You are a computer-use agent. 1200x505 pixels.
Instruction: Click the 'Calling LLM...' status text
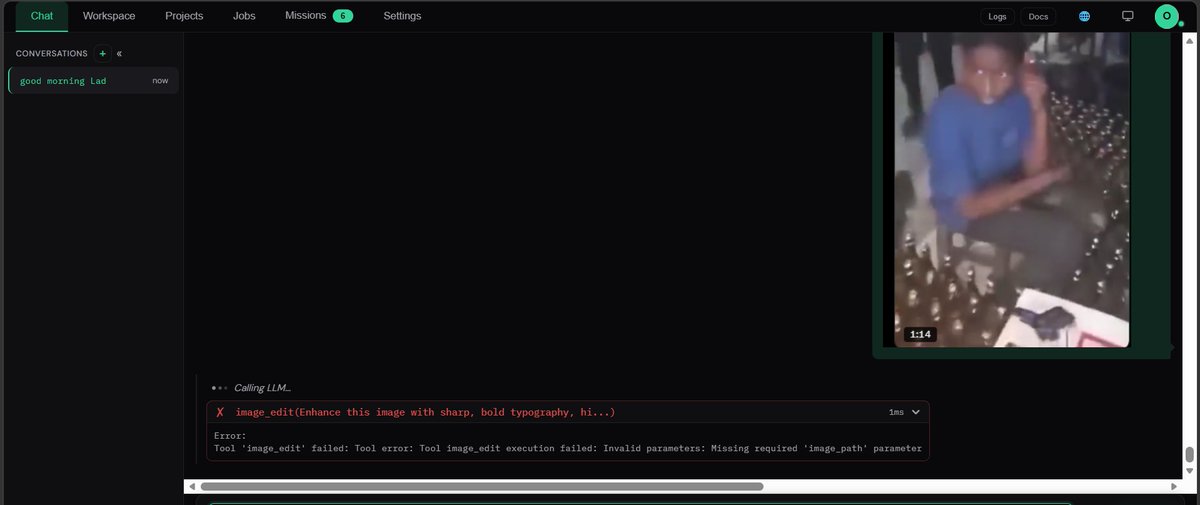pyautogui.click(x=262, y=387)
